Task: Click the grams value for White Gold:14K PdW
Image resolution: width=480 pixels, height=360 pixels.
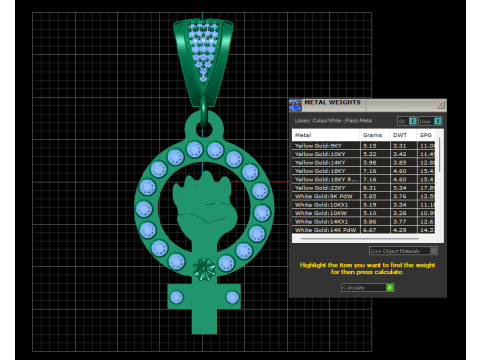Action: (x=370, y=230)
